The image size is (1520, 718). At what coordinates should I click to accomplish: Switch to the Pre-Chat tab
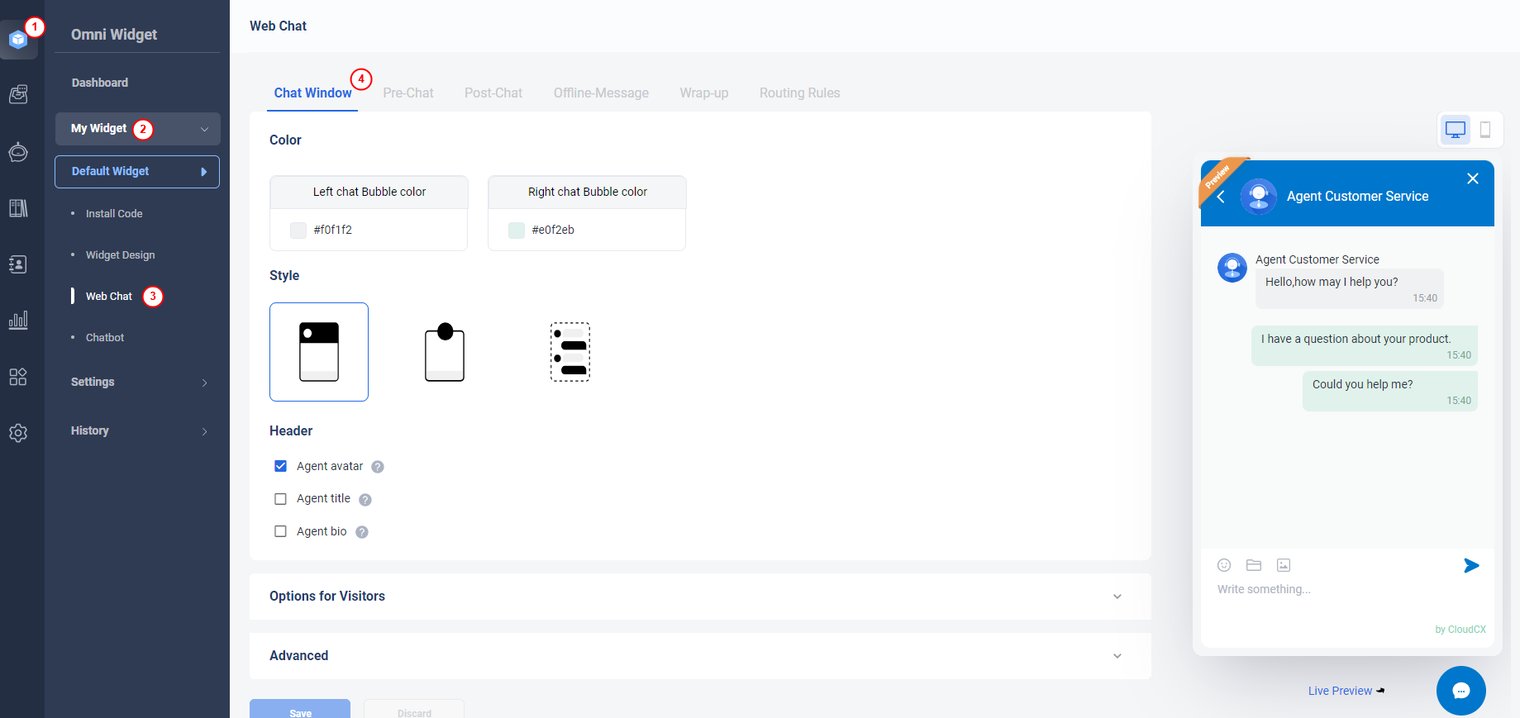pos(408,93)
